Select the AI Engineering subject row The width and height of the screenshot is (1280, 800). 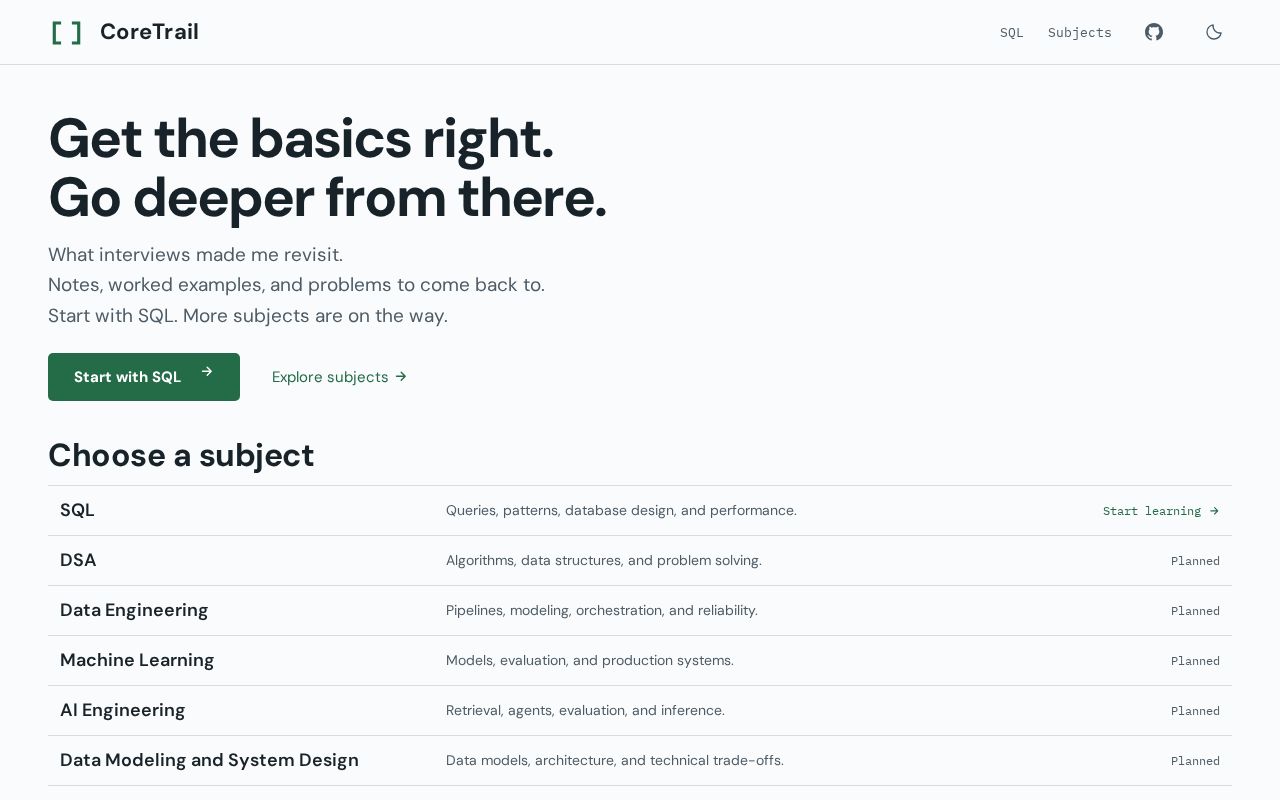[x=640, y=711]
